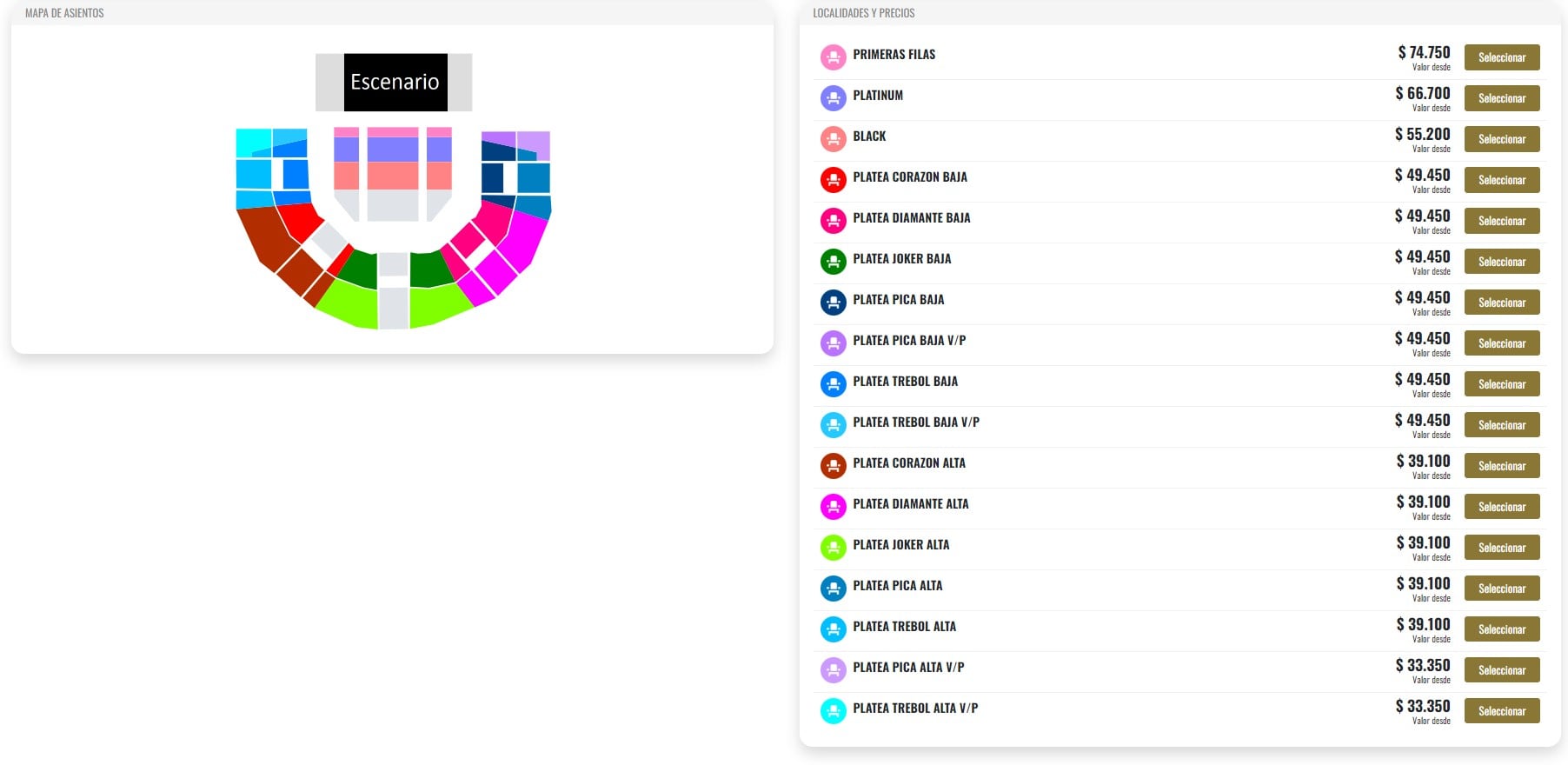Click the lime Platea Joker Alta icon

coord(833,548)
